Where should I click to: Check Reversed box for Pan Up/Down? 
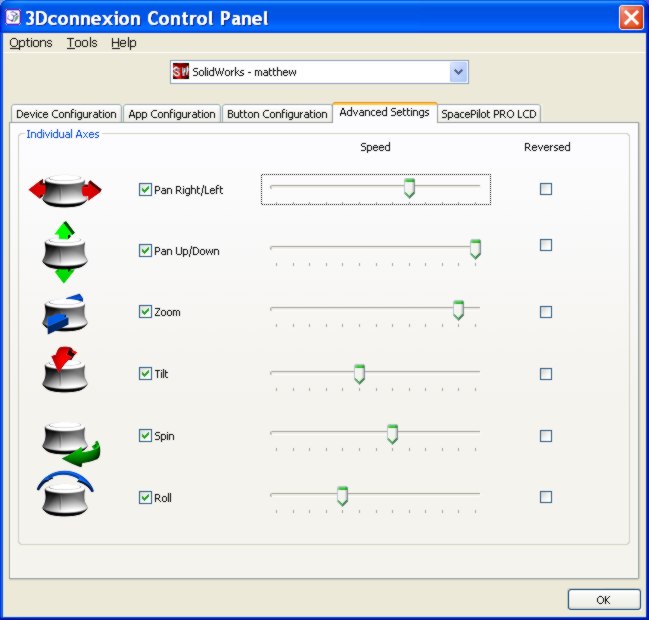pyautogui.click(x=546, y=245)
